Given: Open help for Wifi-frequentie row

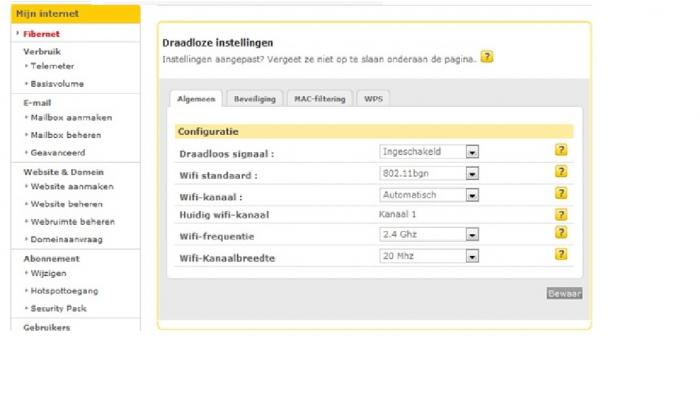Looking at the screenshot, I should 561,232.
